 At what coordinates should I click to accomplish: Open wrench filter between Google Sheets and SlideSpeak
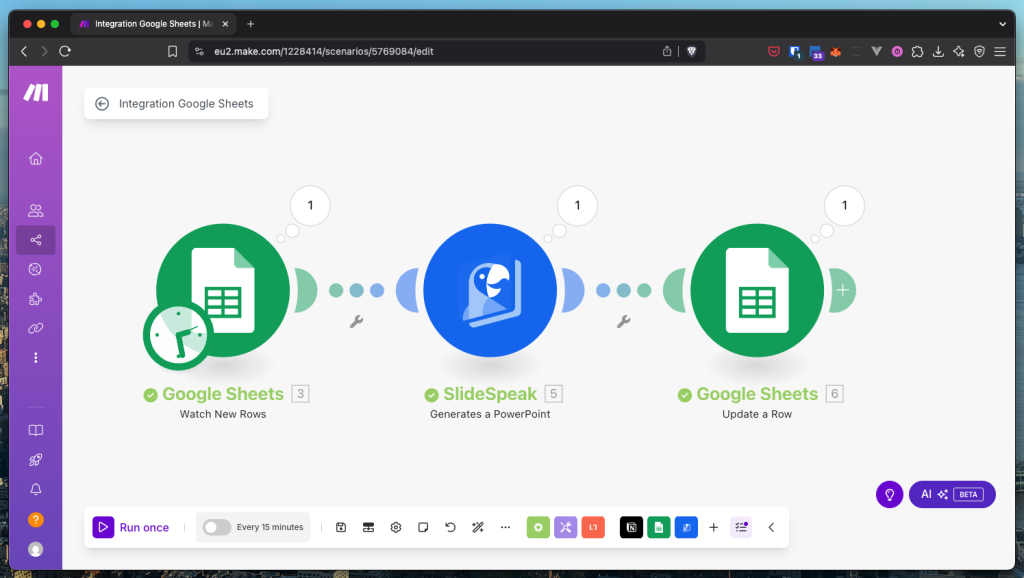pyautogui.click(x=357, y=321)
